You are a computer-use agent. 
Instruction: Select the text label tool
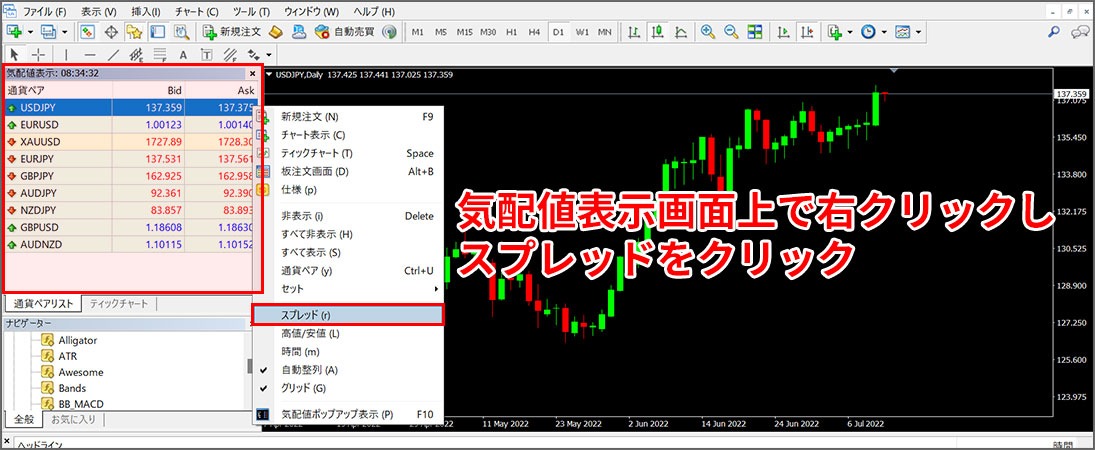pos(207,54)
